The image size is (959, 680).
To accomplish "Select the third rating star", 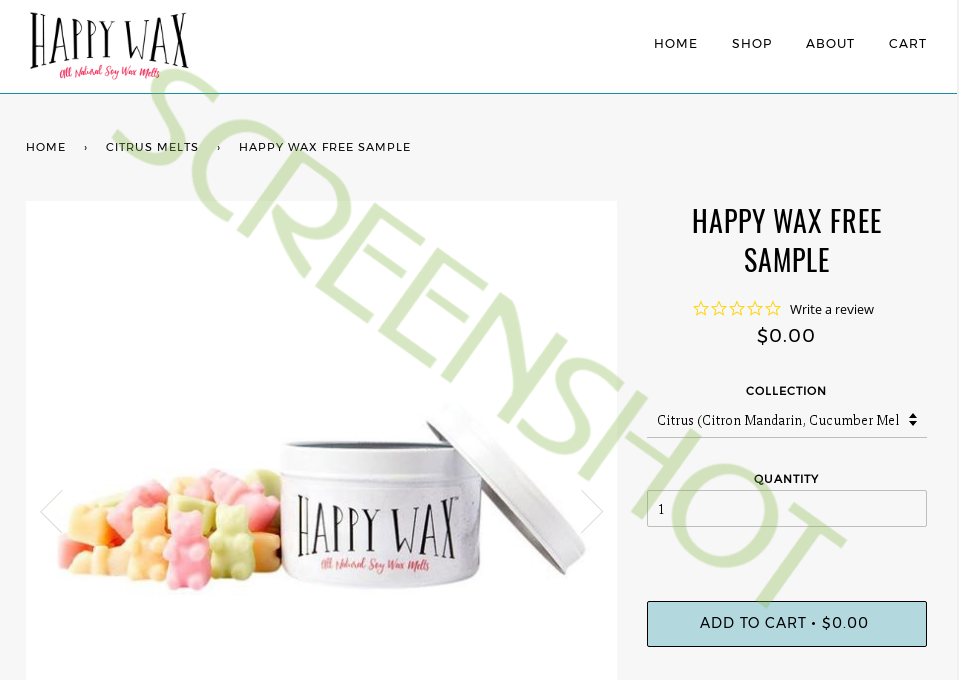I will 737,309.
